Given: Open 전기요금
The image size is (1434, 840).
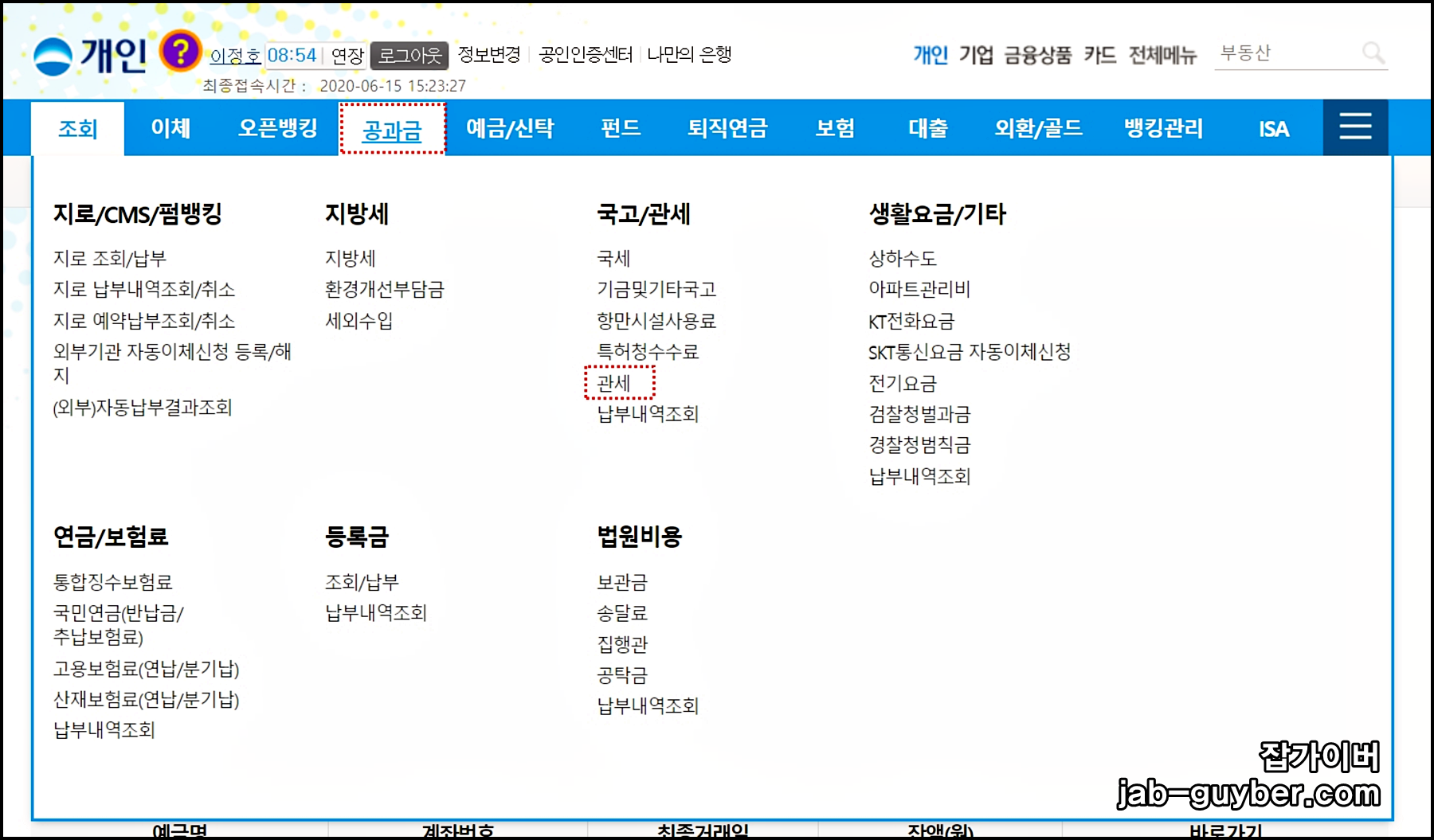Looking at the screenshot, I should point(903,383).
